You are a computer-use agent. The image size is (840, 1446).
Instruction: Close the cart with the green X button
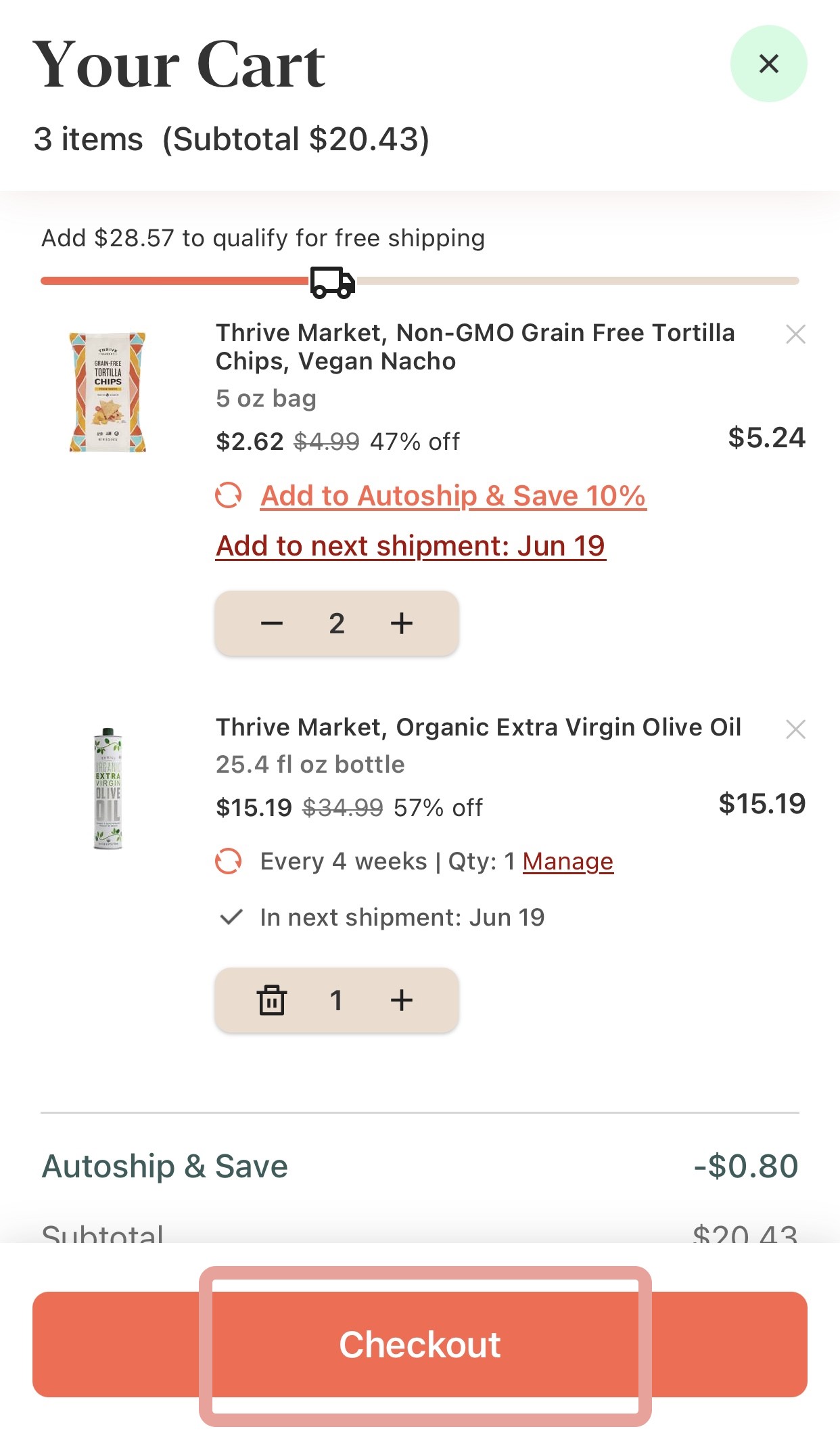(768, 64)
